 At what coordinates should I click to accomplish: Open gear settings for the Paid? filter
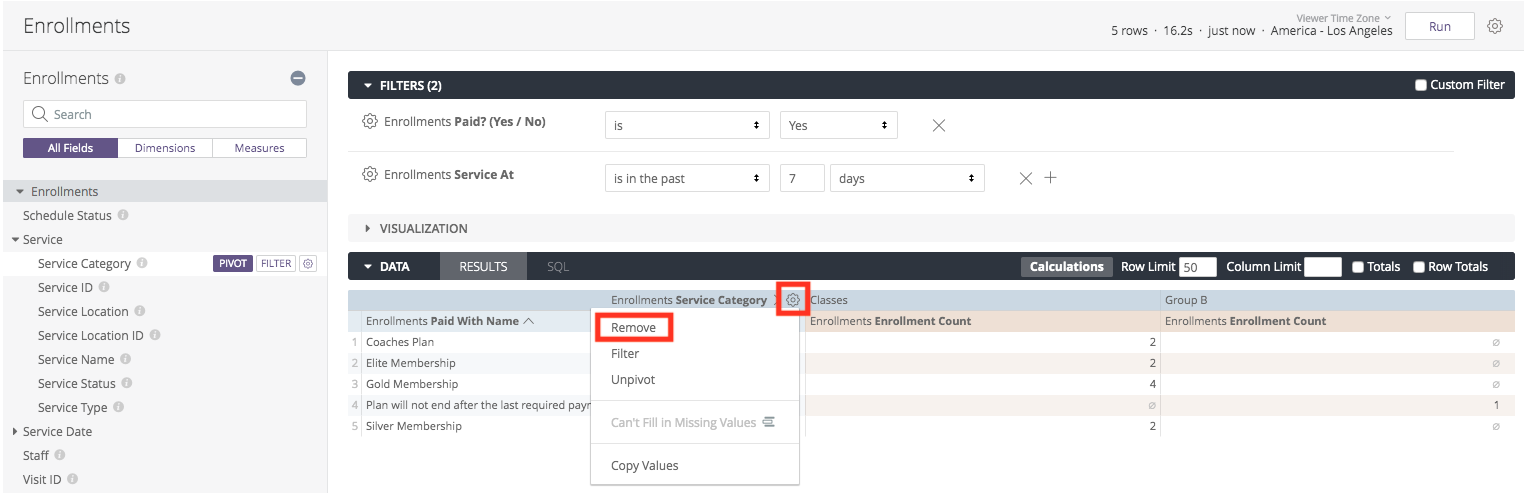click(369, 122)
